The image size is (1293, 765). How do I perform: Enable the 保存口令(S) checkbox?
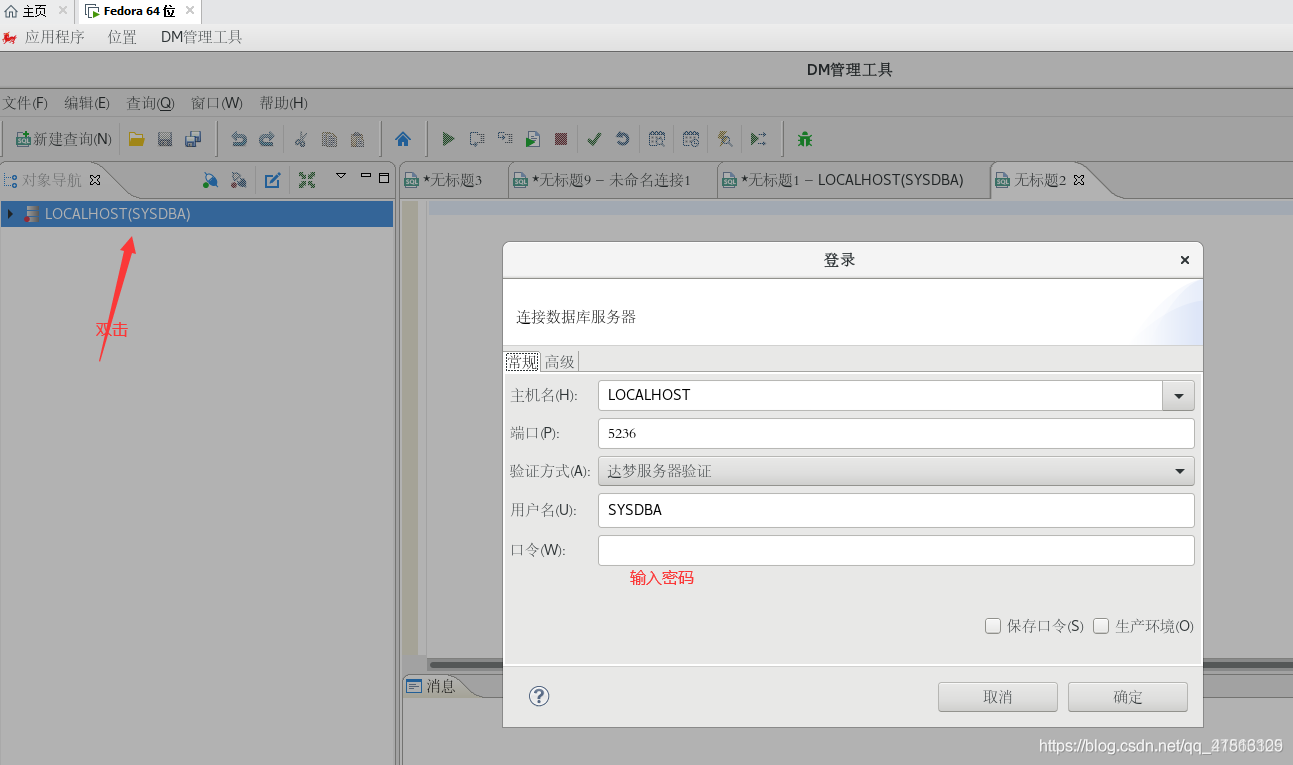[x=993, y=626]
